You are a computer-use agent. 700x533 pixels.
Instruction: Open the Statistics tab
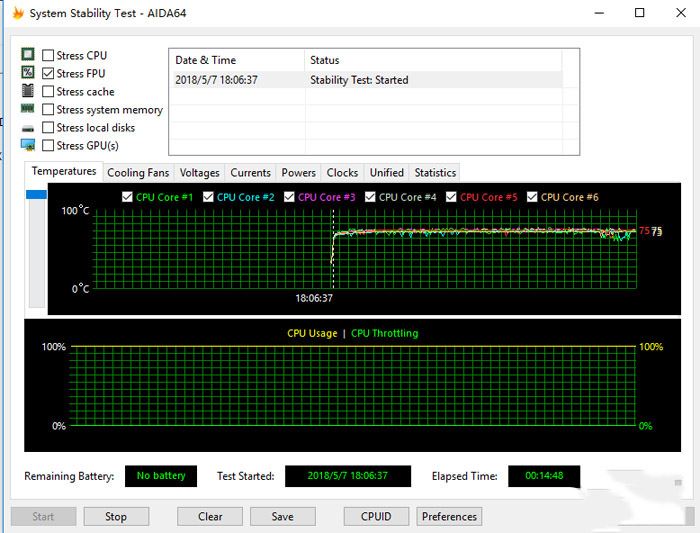tap(435, 173)
